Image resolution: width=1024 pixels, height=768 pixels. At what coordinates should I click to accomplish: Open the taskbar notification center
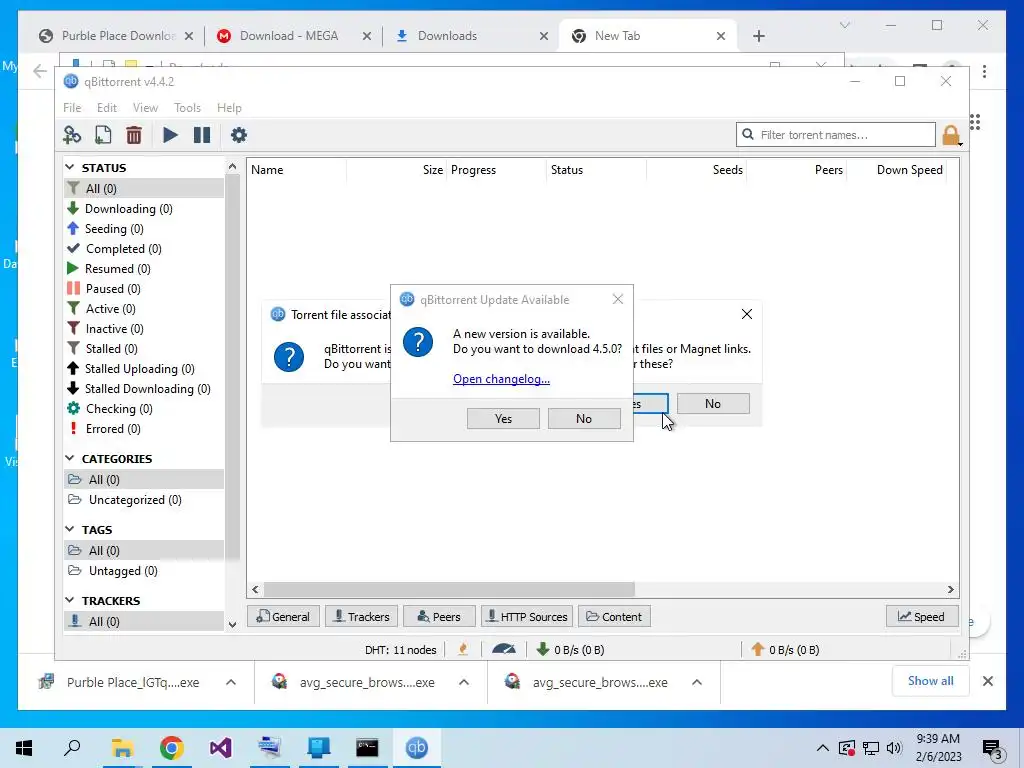click(992, 749)
